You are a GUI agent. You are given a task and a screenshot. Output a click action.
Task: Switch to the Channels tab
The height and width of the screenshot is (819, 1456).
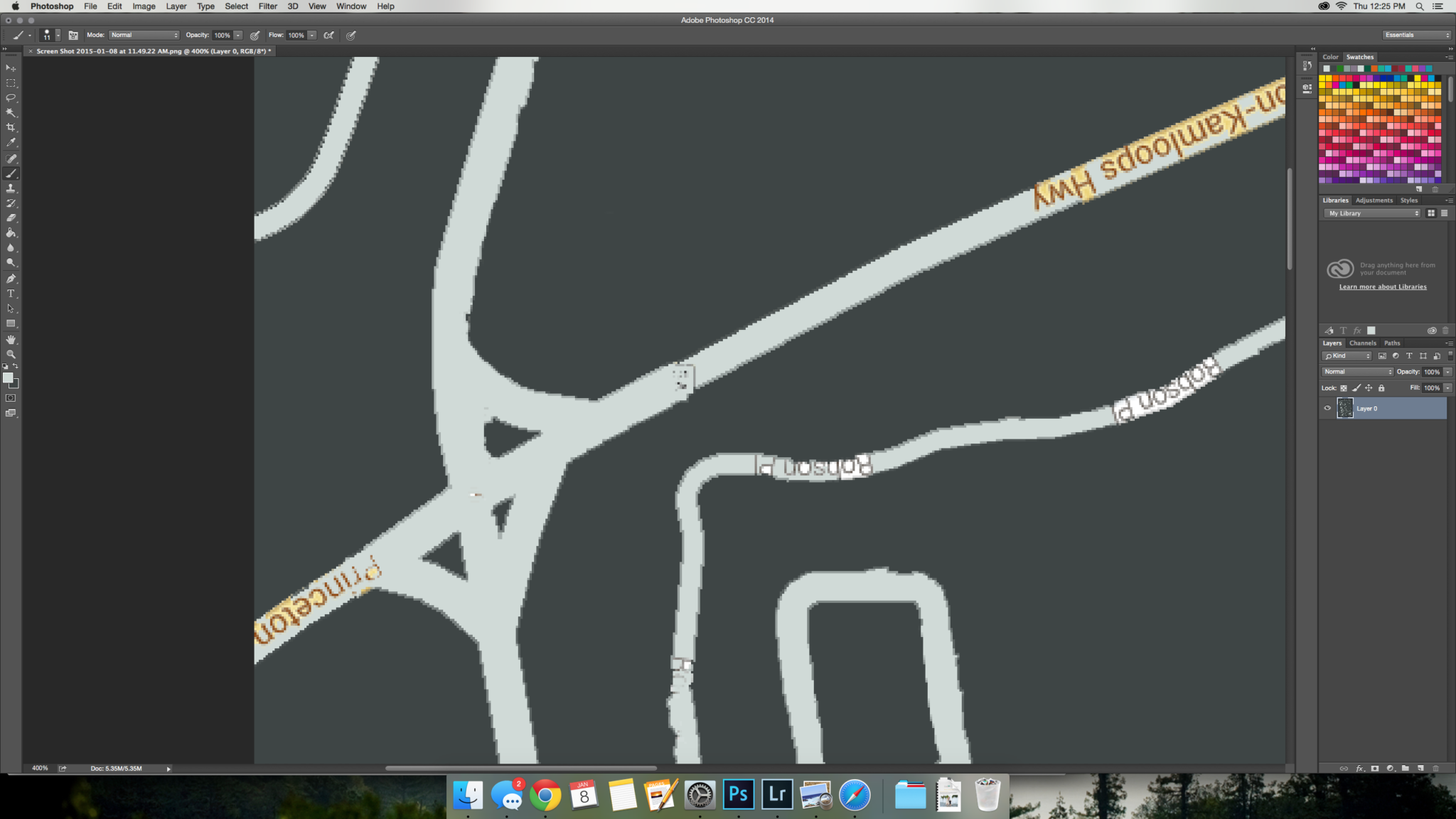point(1363,343)
